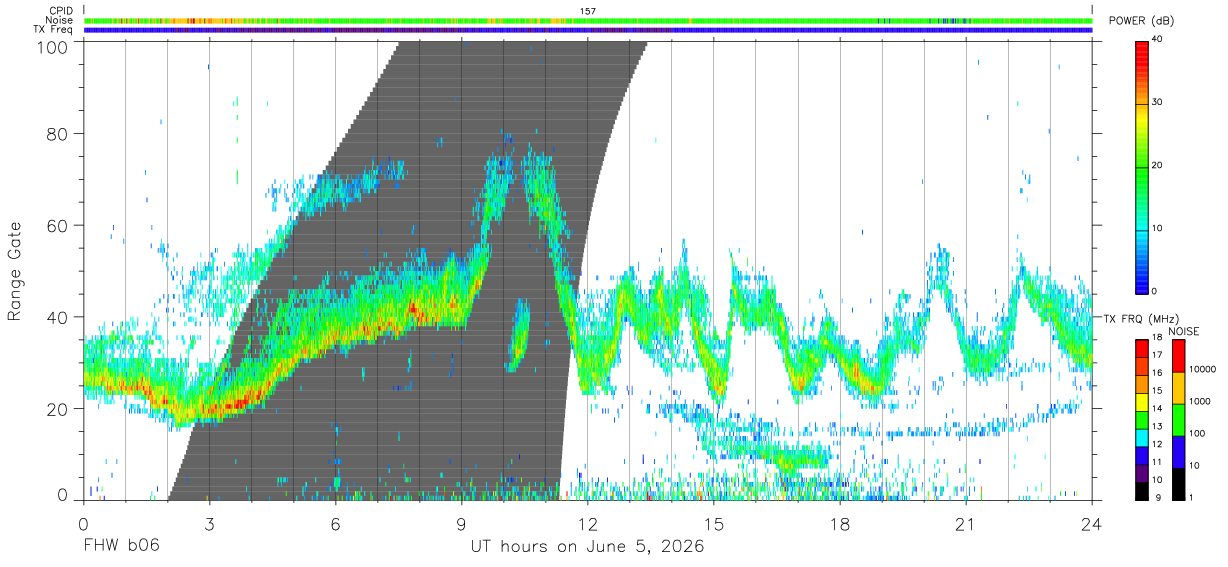Select the red 17–18 MHz TX frequency swatch
The image size is (1228, 567).
[x=1142, y=348]
